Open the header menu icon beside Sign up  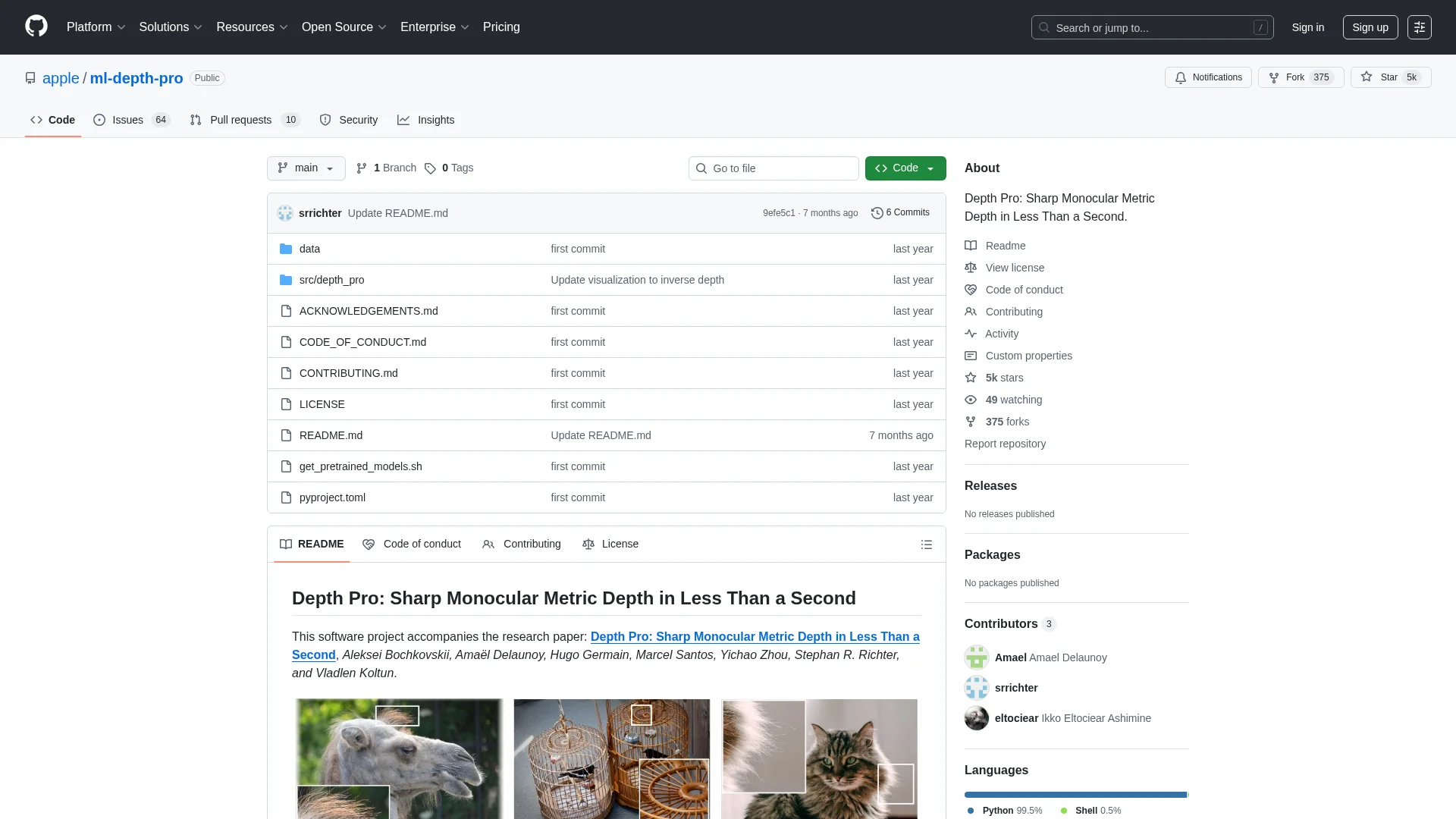click(x=1419, y=27)
